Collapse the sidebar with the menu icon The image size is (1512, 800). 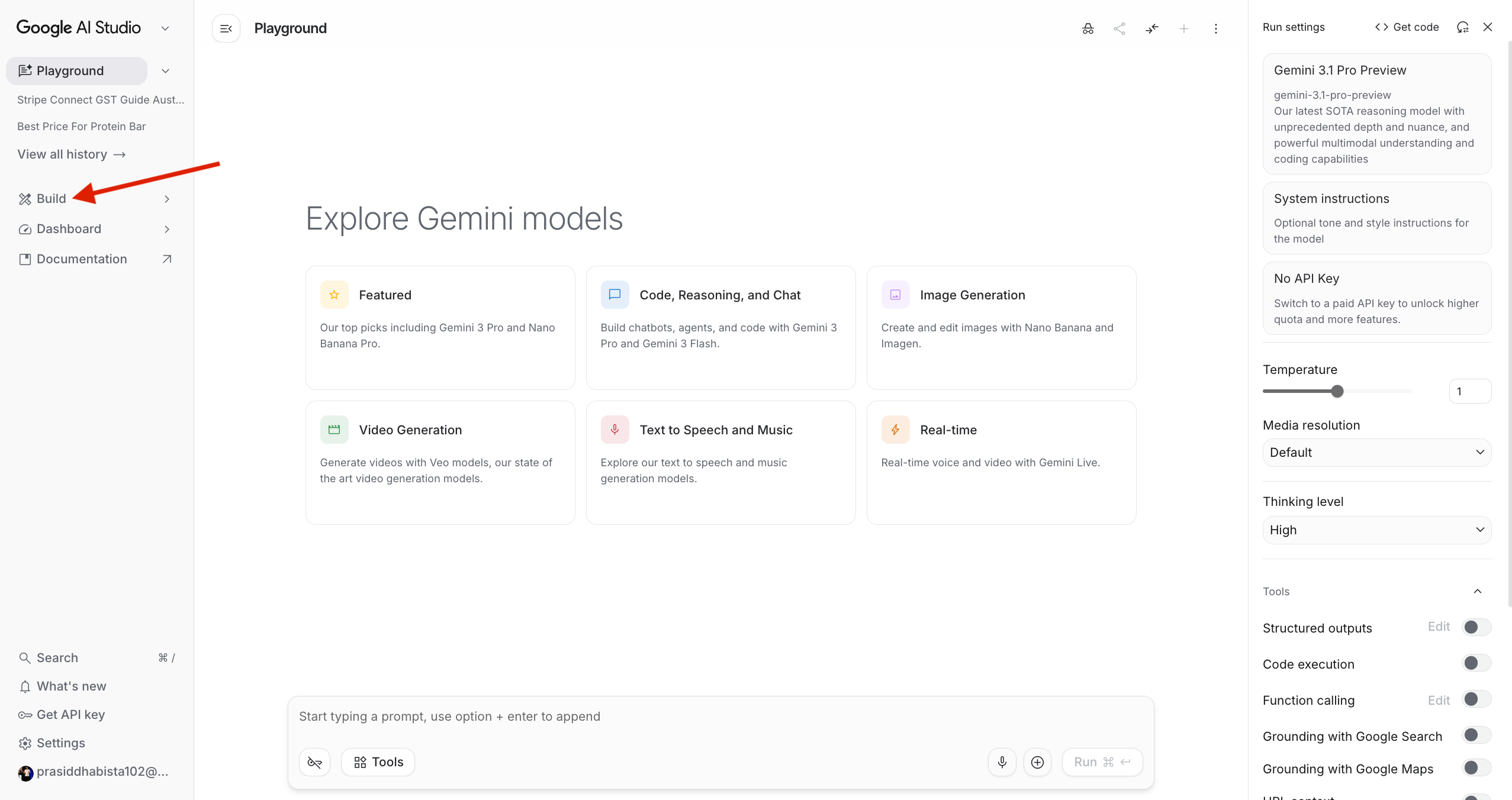click(x=226, y=28)
